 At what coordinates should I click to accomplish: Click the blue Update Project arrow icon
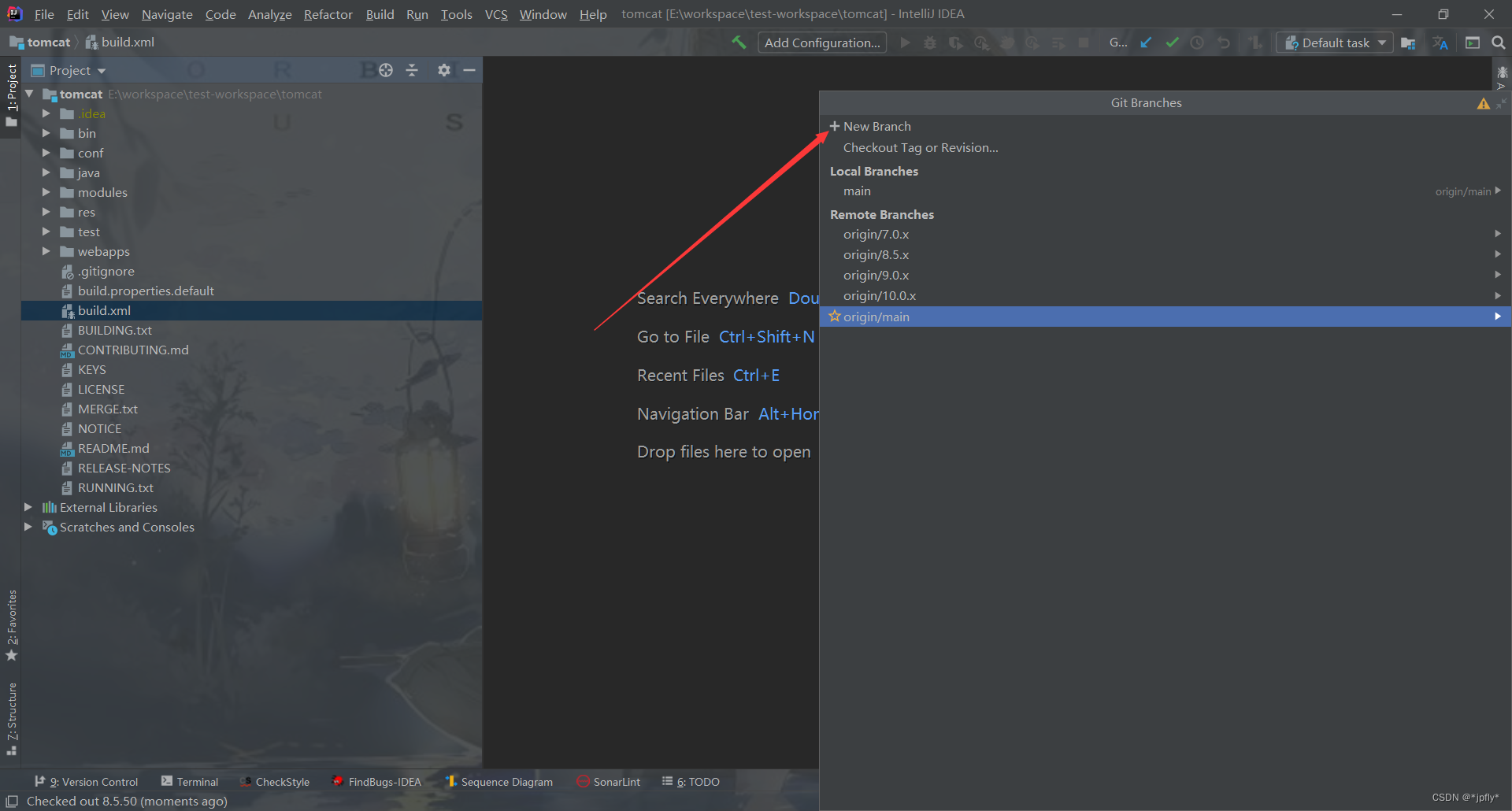coord(1146,43)
